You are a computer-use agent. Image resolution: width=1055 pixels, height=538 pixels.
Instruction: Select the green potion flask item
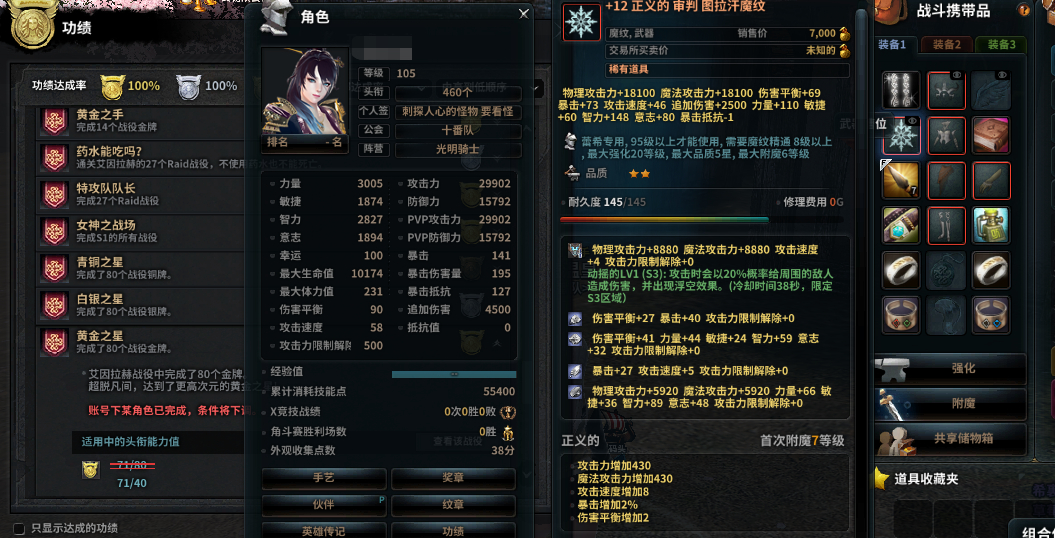tap(991, 225)
